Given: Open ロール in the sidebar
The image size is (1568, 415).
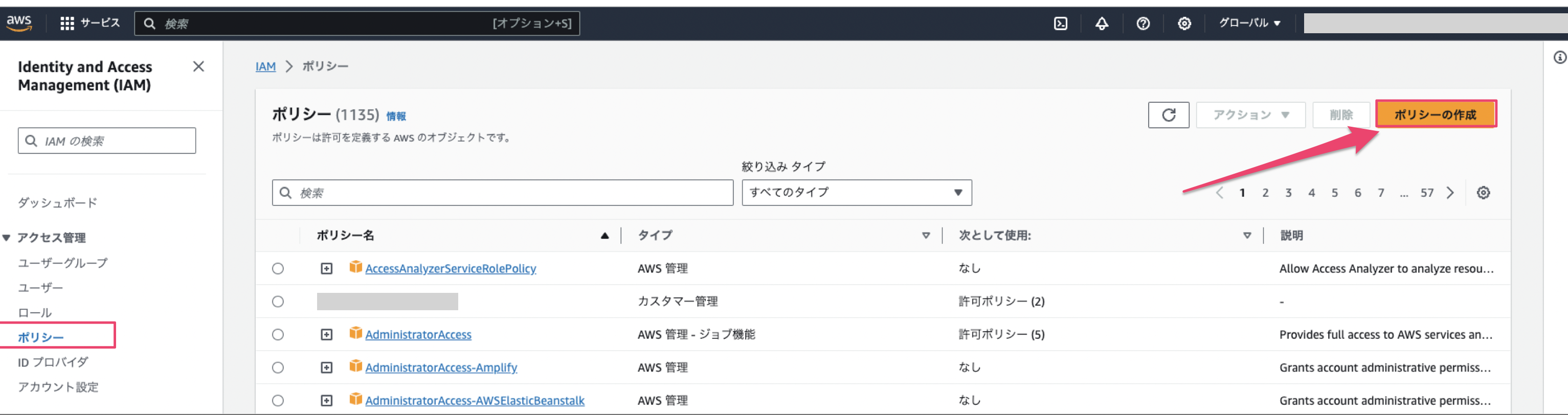Looking at the screenshot, I should pos(35,313).
